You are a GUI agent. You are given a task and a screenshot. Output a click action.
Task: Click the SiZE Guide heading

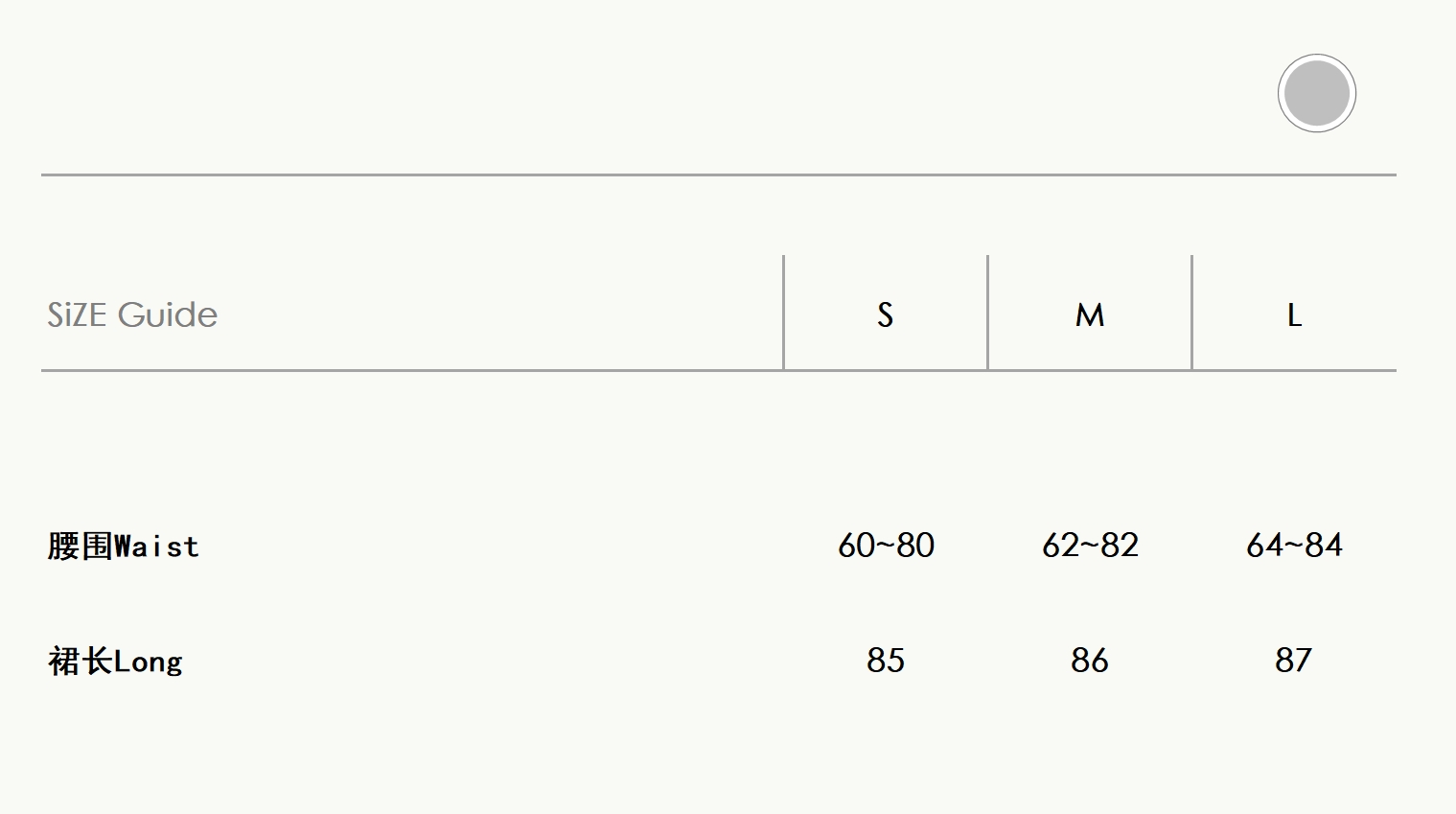click(132, 314)
